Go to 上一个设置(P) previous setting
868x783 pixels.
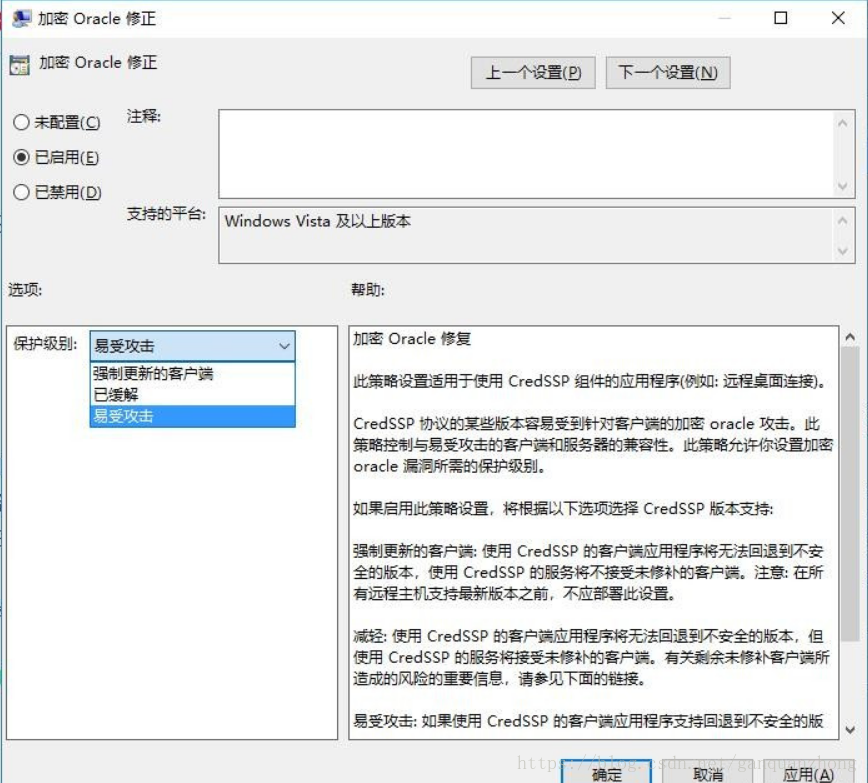(533, 73)
